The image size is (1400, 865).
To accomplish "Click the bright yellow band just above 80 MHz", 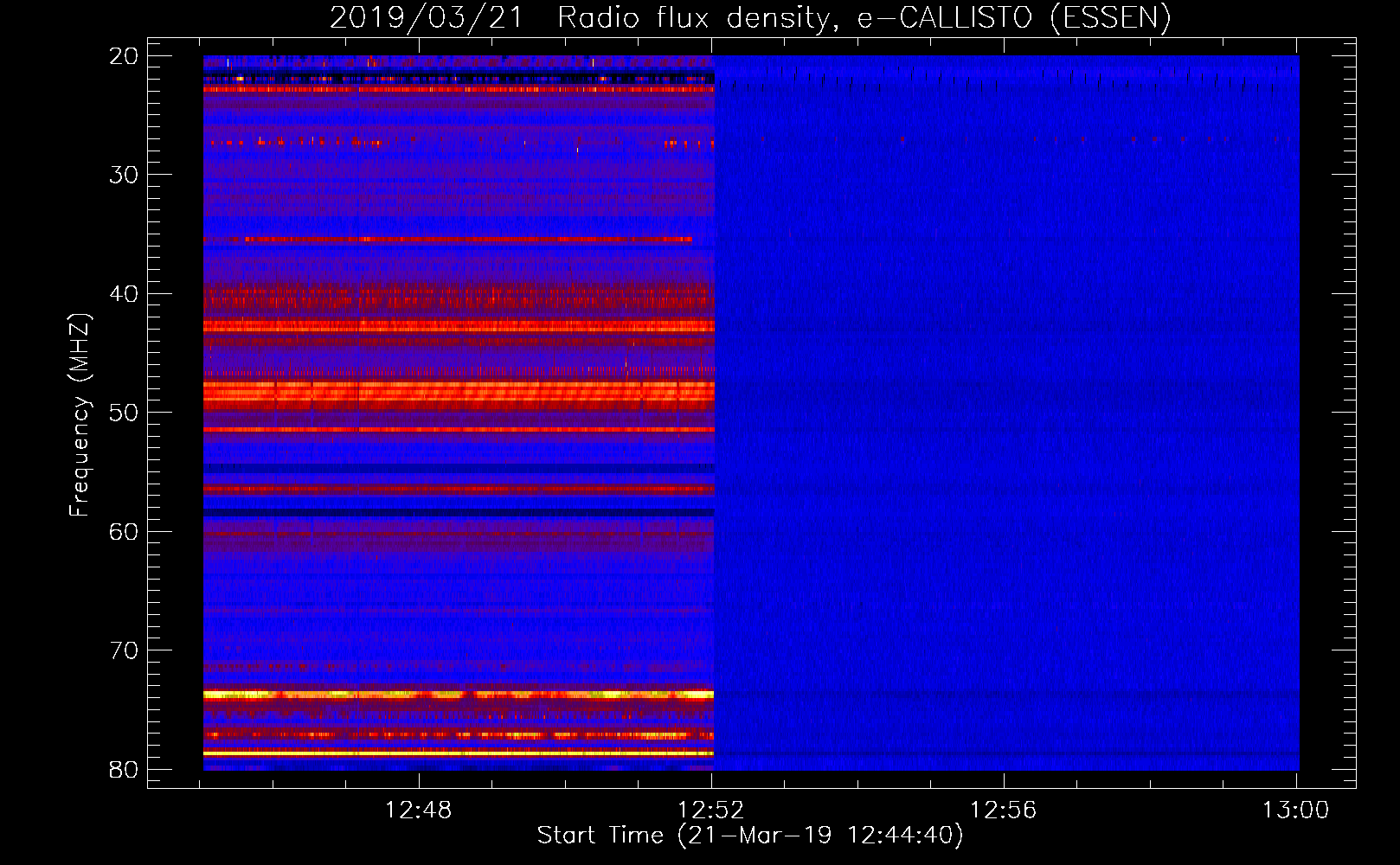I will click(459, 753).
